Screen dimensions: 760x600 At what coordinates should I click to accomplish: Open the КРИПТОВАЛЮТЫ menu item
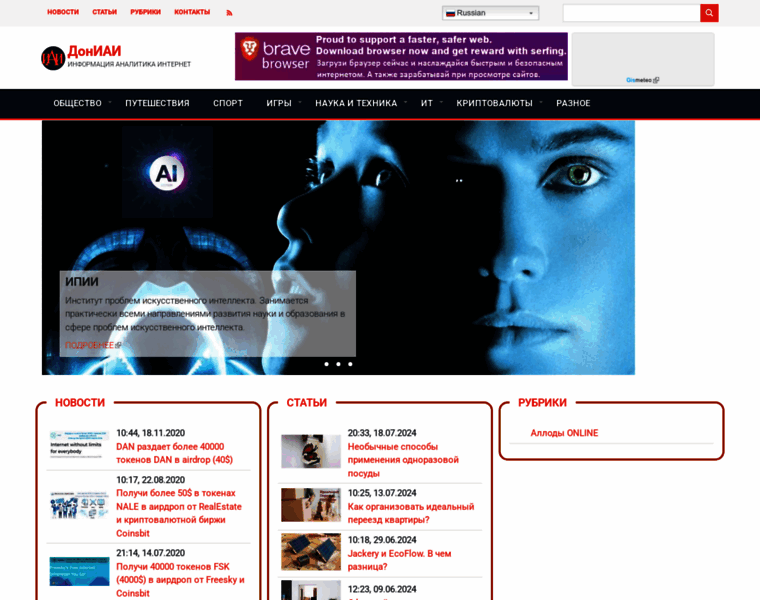coord(494,103)
